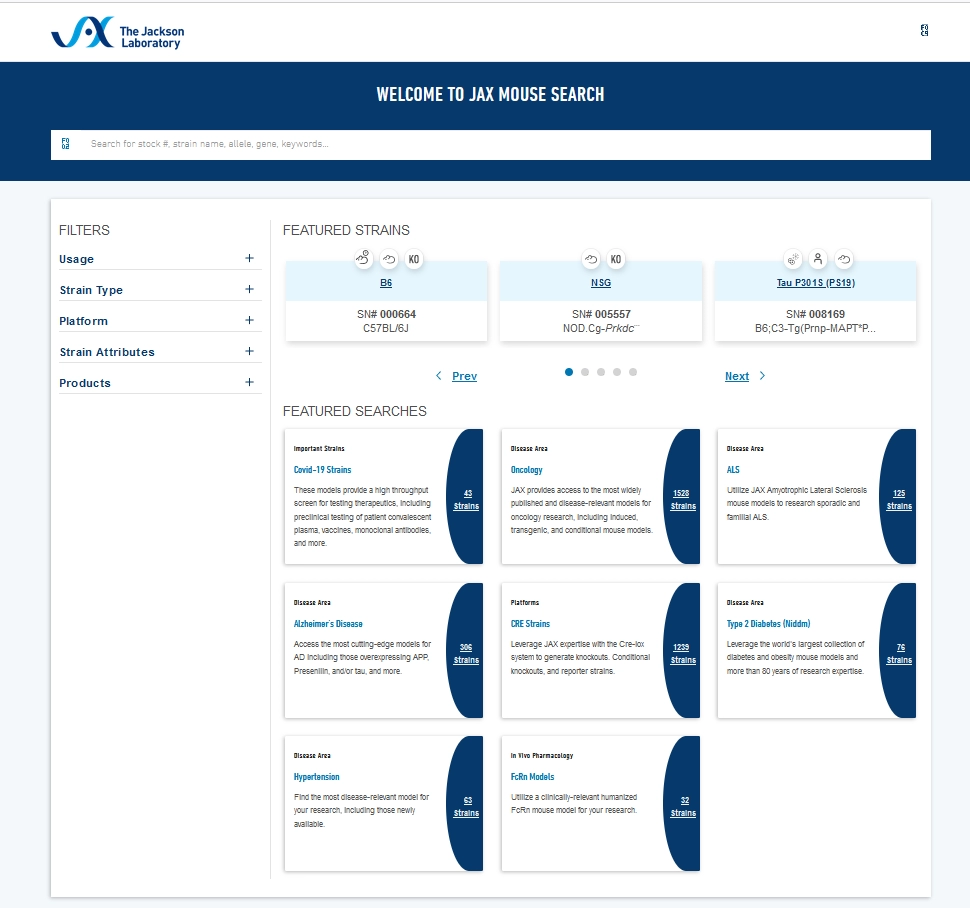The height and width of the screenshot is (908, 970).
Task: Click the KO badge on the NSG card
Action: pyautogui.click(x=616, y=260)
